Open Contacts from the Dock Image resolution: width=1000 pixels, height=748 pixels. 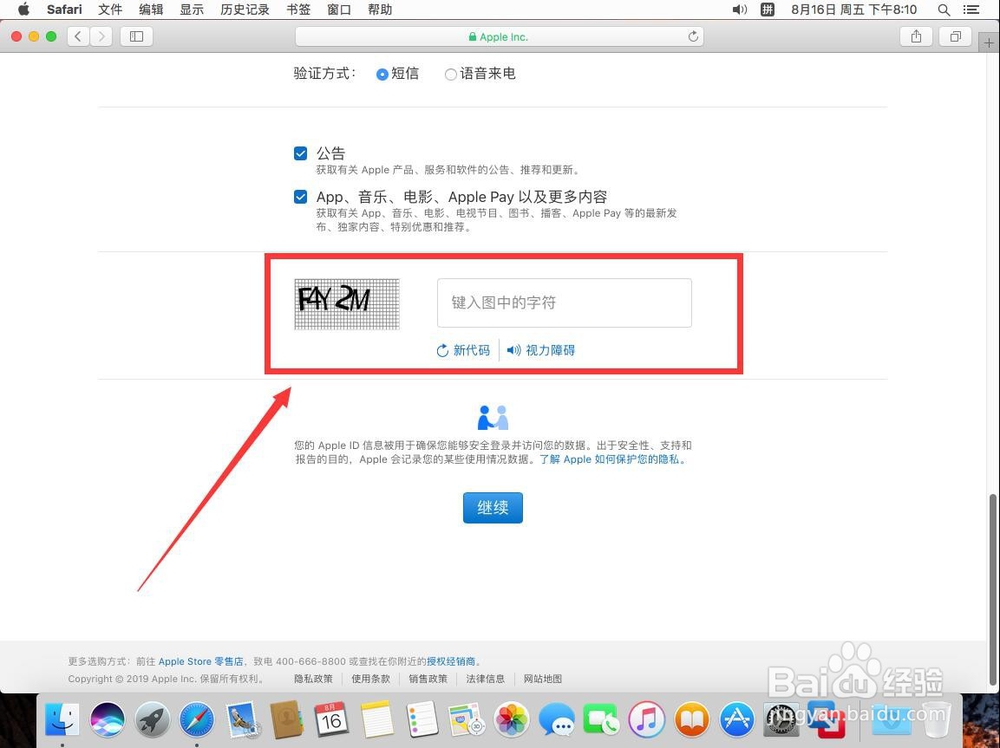(286, 720)
